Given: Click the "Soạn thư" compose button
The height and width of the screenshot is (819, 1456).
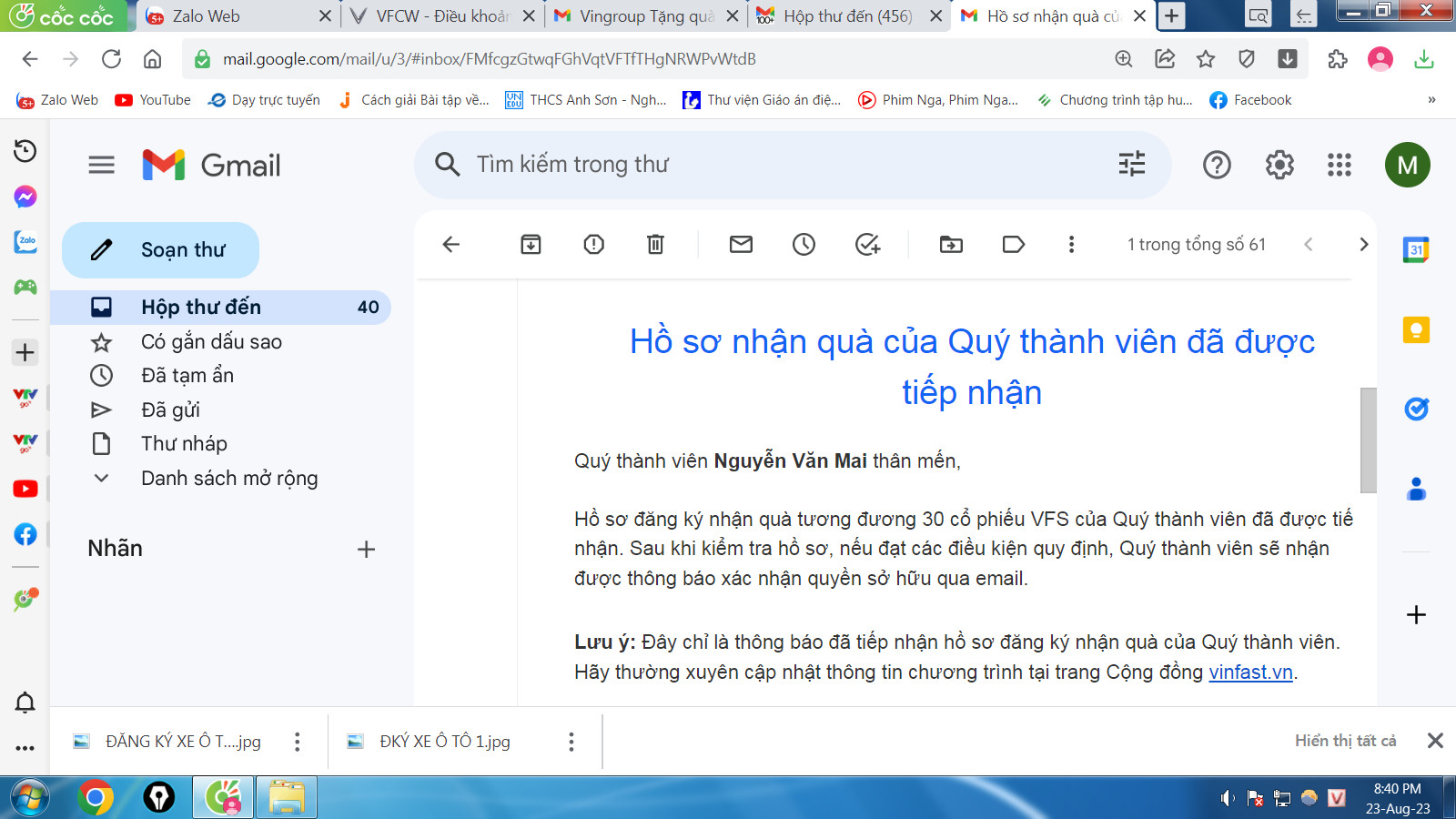Looking at the screenshot, I should click(160, 249).
